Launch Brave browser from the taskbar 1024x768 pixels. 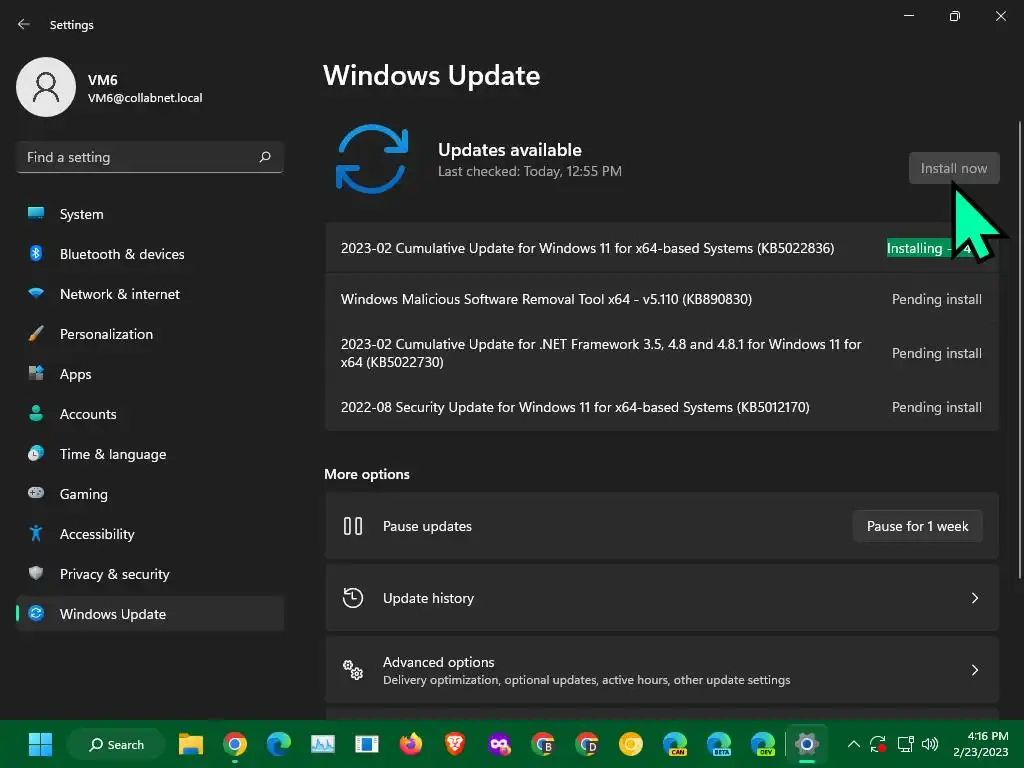455,744
